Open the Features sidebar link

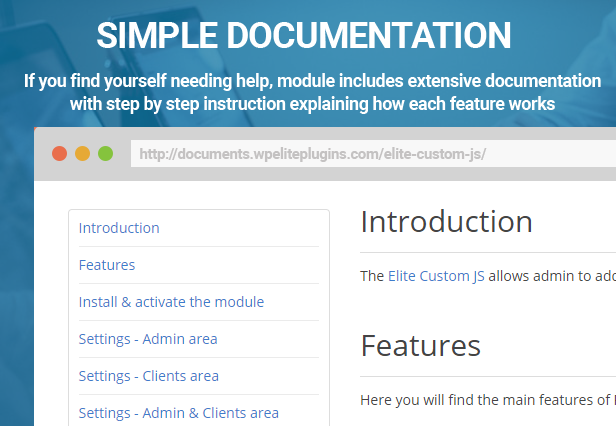pyautogui.click(x=107, y=265)
